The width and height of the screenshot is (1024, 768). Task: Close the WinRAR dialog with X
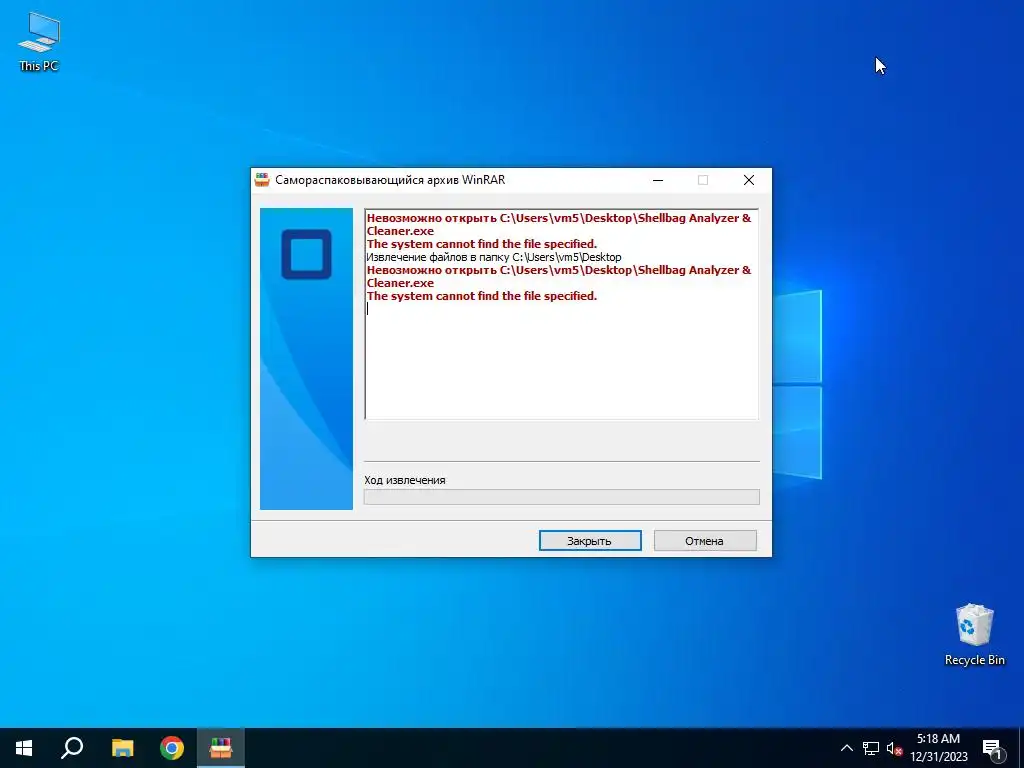tap(748, 180)
